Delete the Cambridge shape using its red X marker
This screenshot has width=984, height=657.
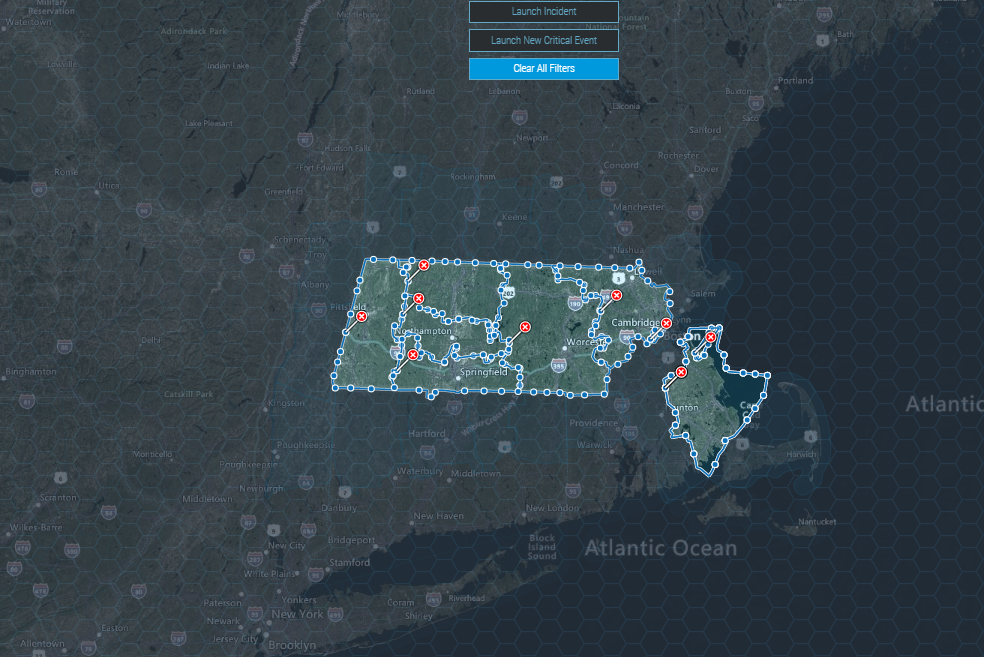pyautogui.click(x=666, y=322)
